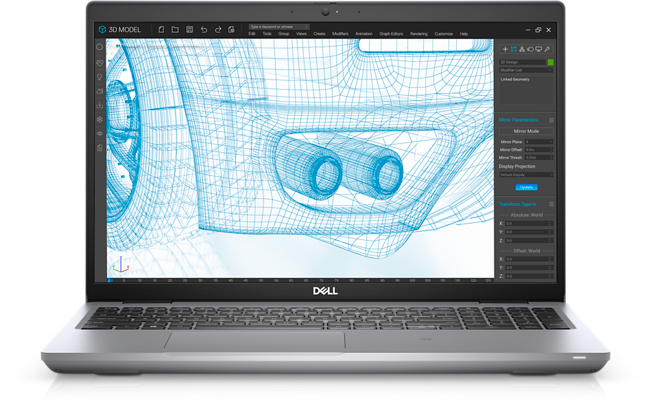Click the Absolute World X field
Viewport: 650px width, 402px height.
point(529,223)
